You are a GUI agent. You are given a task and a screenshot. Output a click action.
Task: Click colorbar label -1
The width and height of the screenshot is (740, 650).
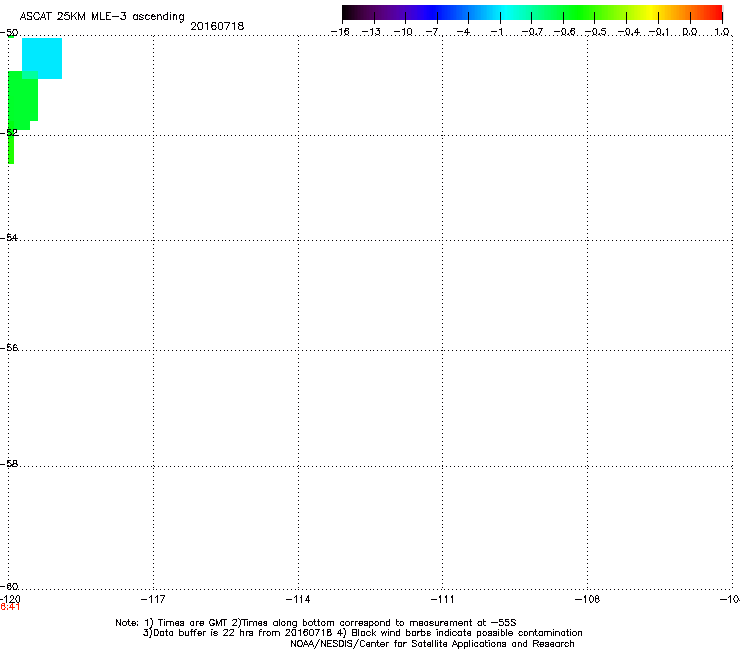pyautogui.click(x=496, y=32)
